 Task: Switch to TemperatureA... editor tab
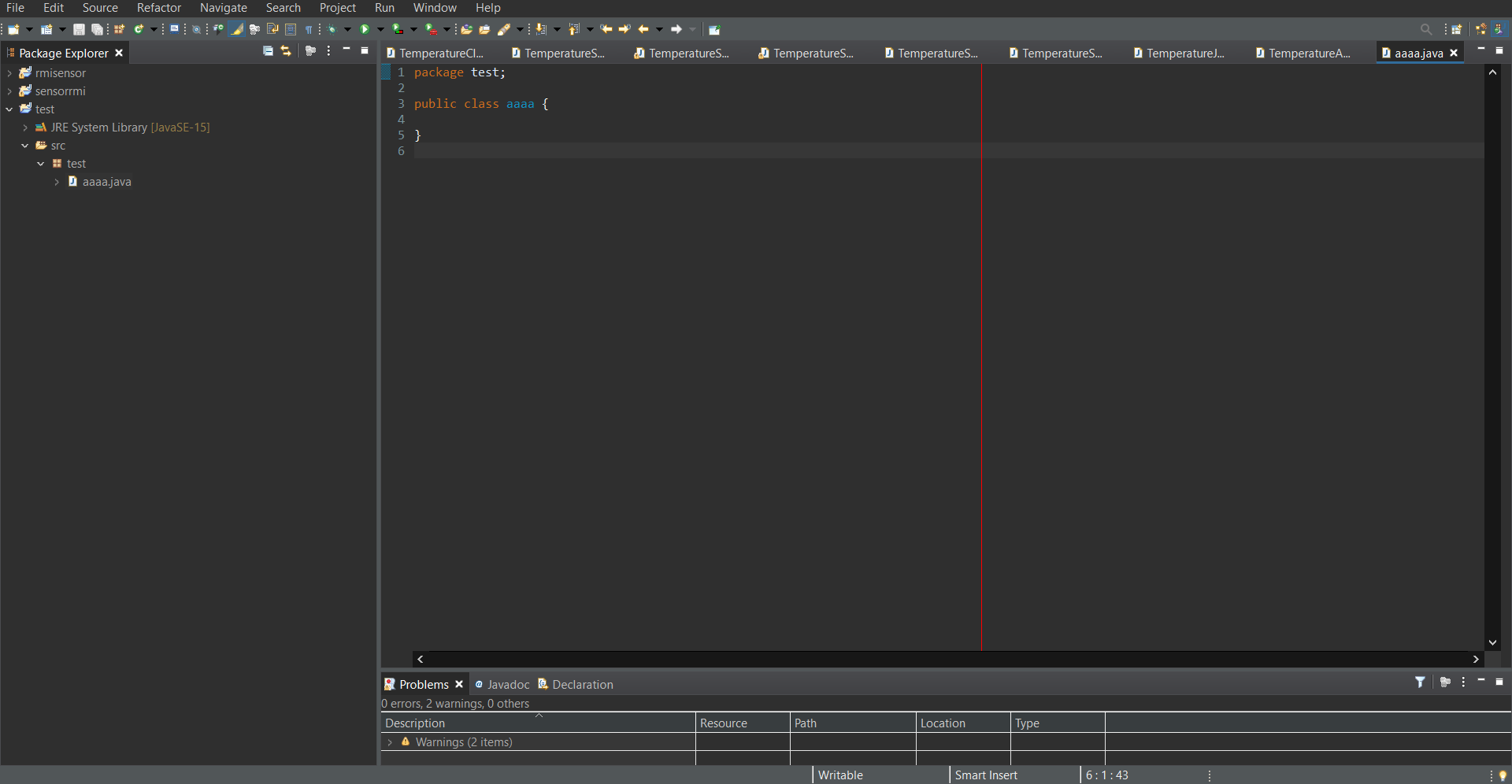(x=1303, y=53)
